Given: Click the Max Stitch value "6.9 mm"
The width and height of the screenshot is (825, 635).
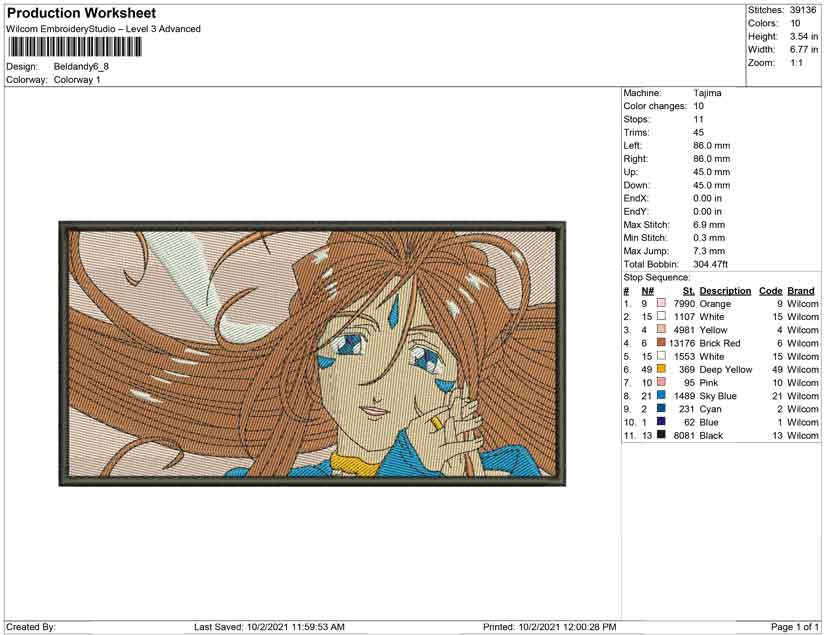Looking at the screenshot, I should (709, 225).
